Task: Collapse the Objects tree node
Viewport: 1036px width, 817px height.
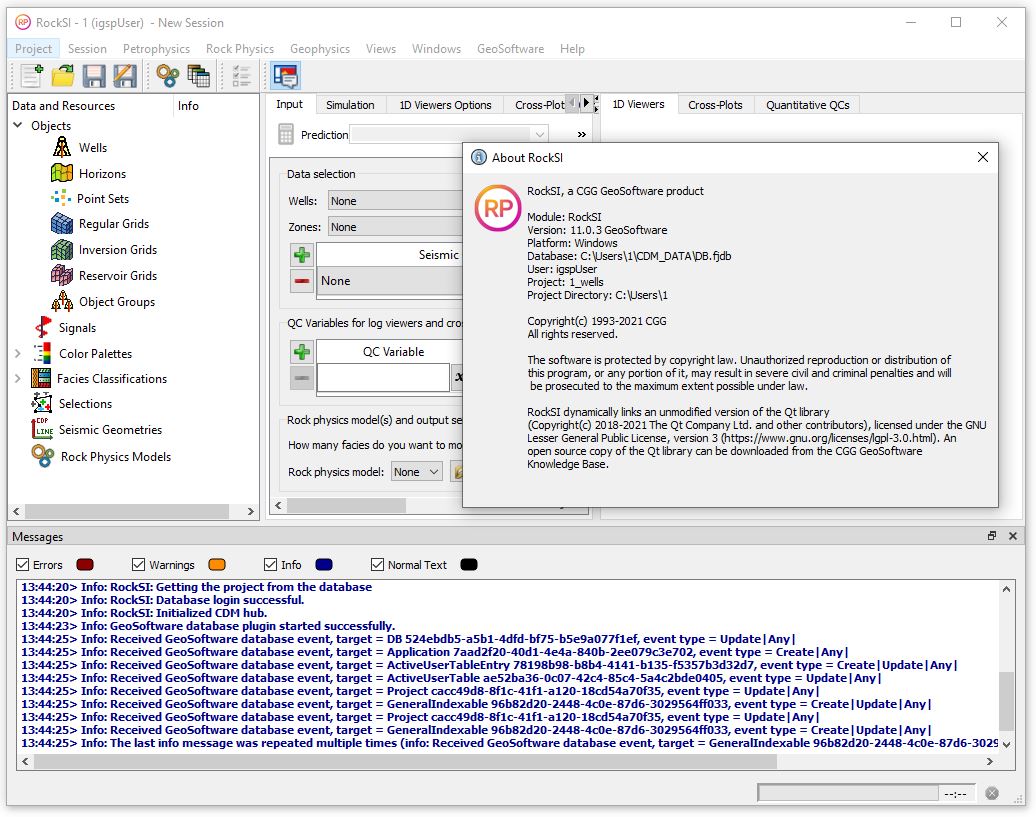Action: pyautogui.click(x=18, y=126)
